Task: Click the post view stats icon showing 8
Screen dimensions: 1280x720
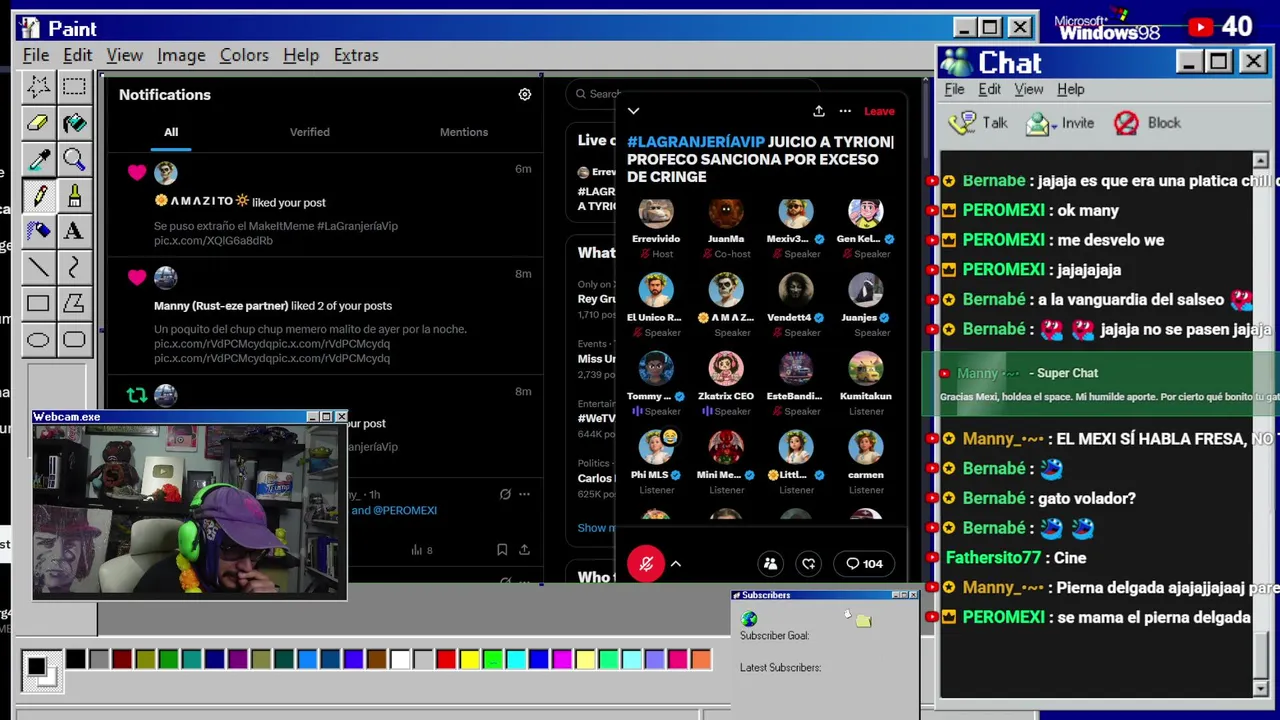Action: pyautogui.click(x=422, y=550)
